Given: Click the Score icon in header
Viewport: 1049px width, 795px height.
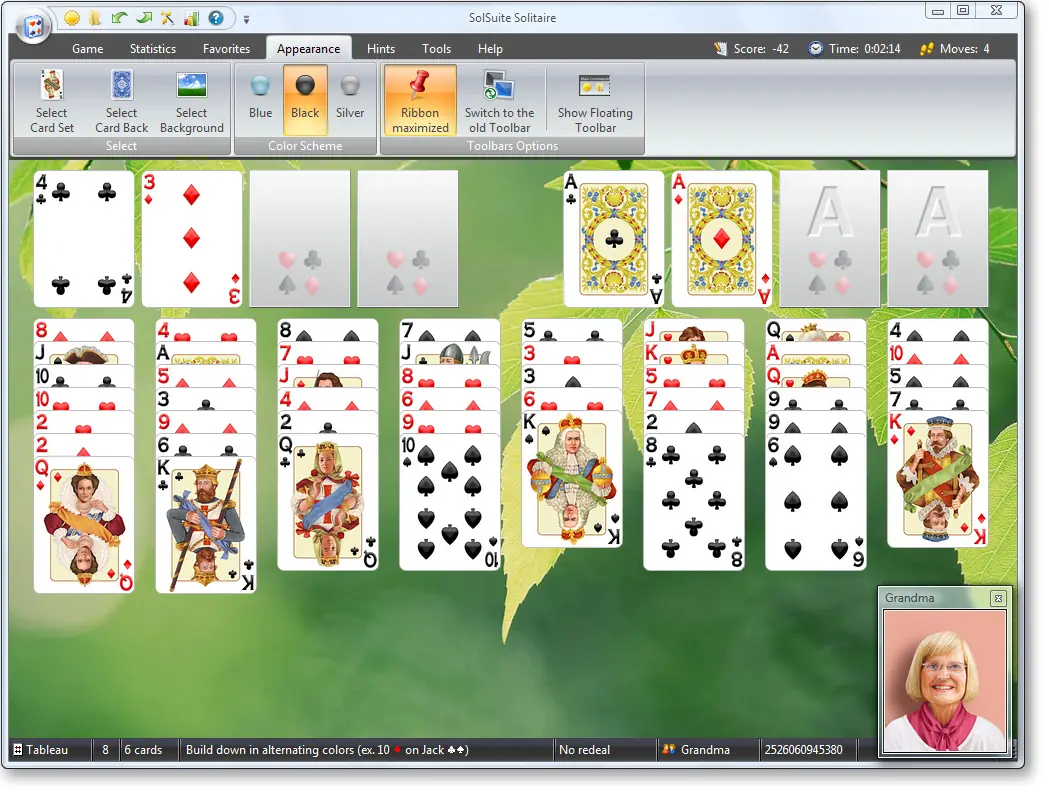Looking at the screenshot, I should click(720, 49).
